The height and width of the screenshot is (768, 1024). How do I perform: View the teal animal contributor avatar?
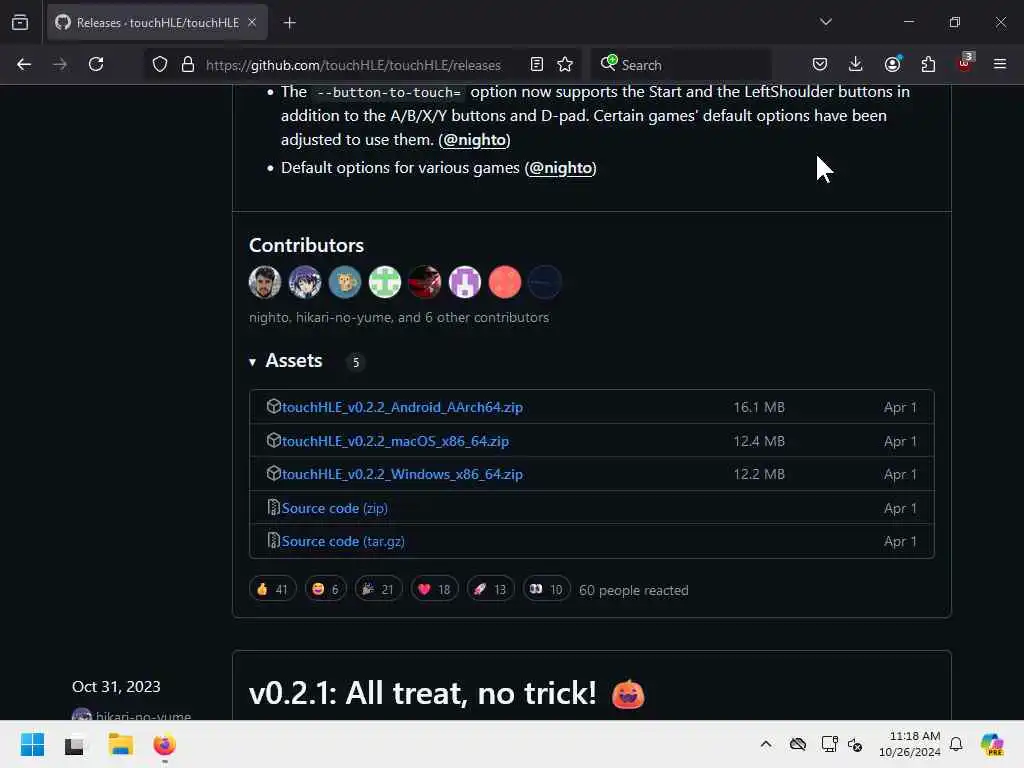click(x=345, y=282)
